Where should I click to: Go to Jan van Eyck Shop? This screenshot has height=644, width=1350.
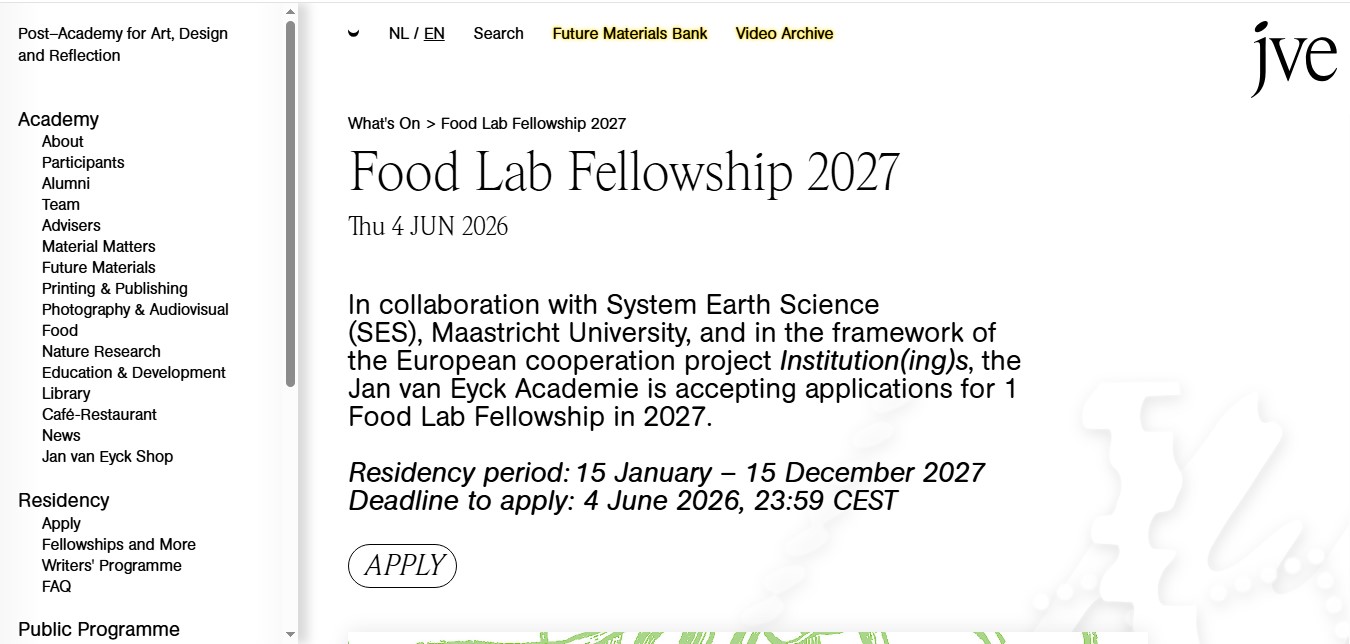pyautogui.click(x=107, y=457)
